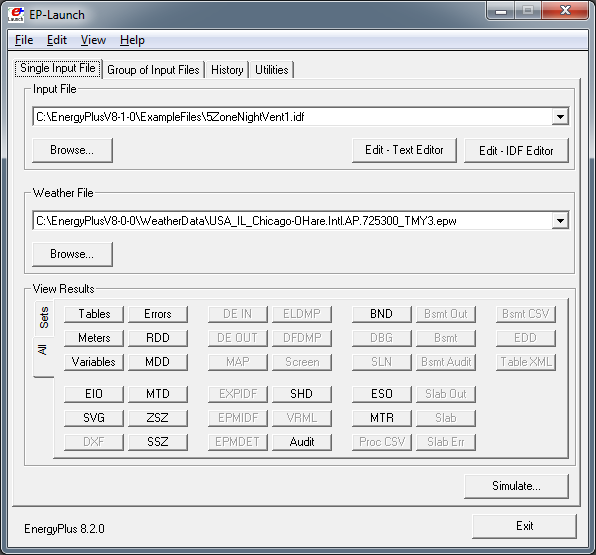
Task: View the Tables results
Action: point(94,314)
